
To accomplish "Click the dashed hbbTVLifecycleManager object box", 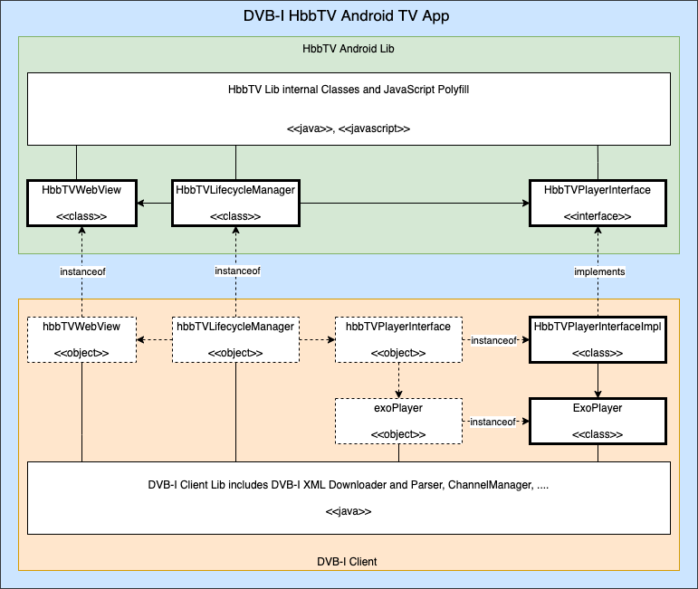I will (236, 340).
